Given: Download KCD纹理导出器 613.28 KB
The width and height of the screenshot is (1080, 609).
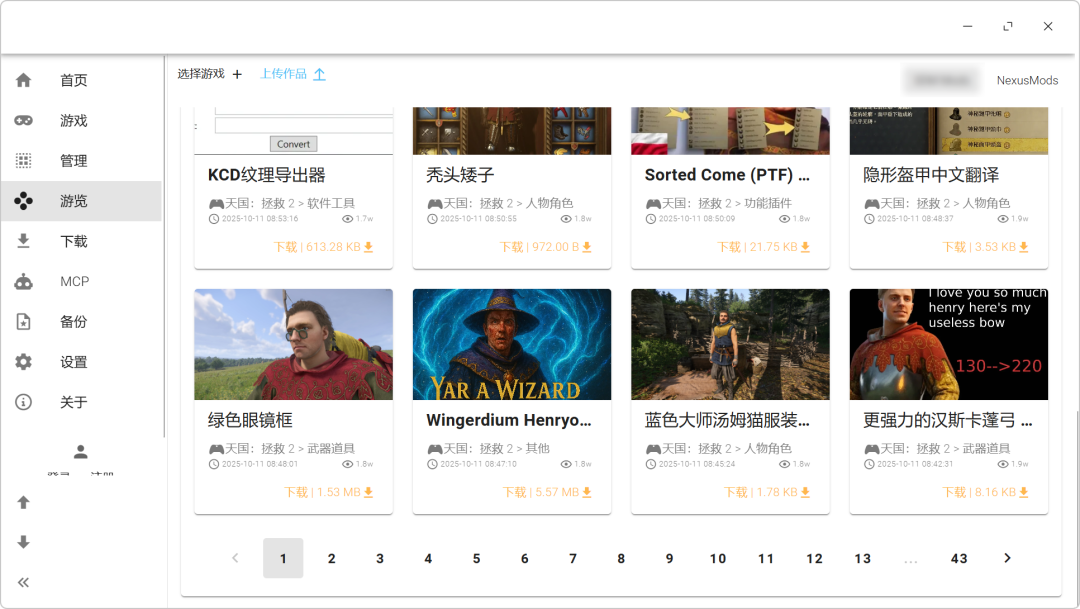Looking at the screenshot, I should (x=323, y=247).
